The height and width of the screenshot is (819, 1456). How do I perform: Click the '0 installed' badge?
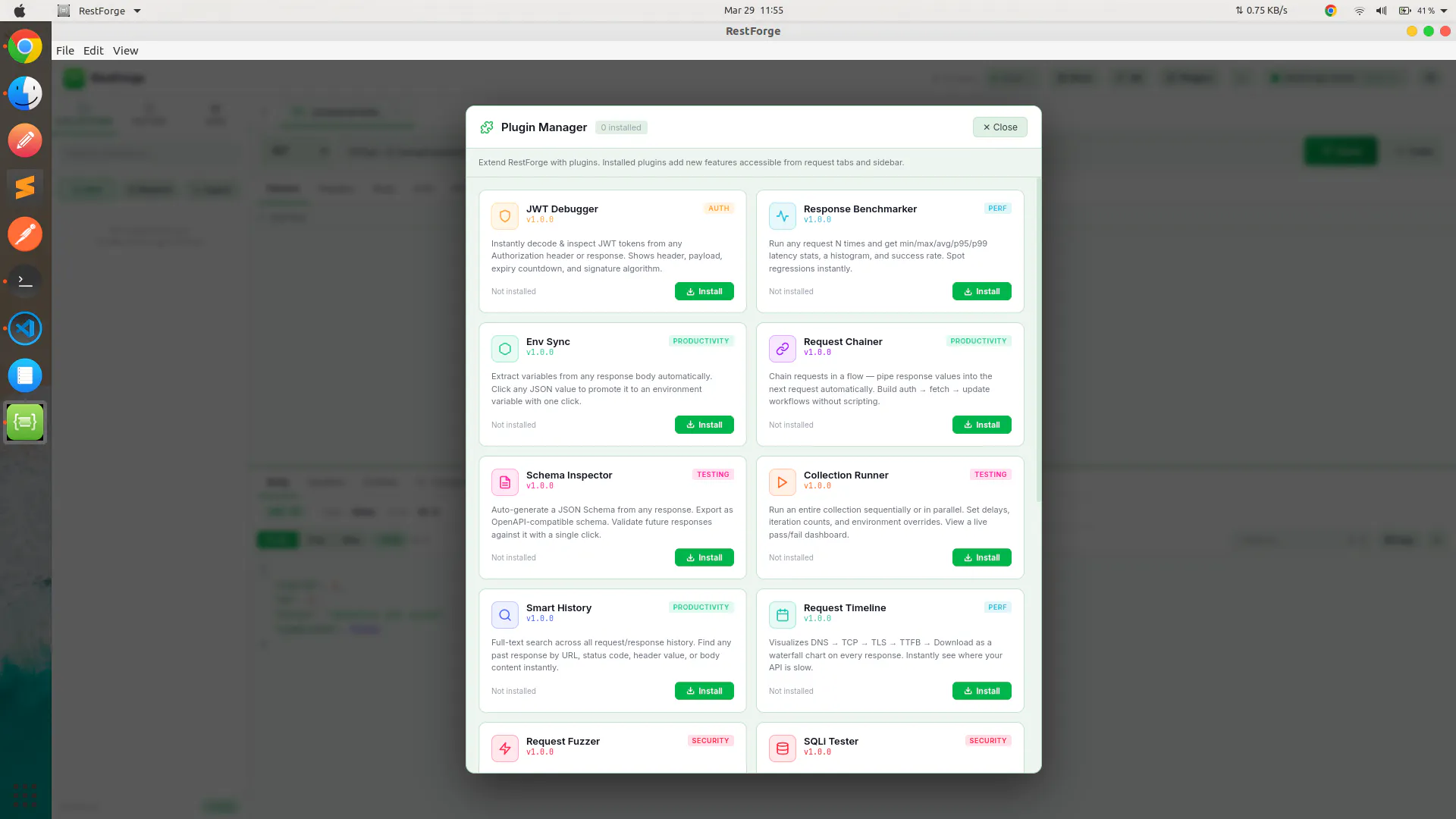[x=621, y=127]
